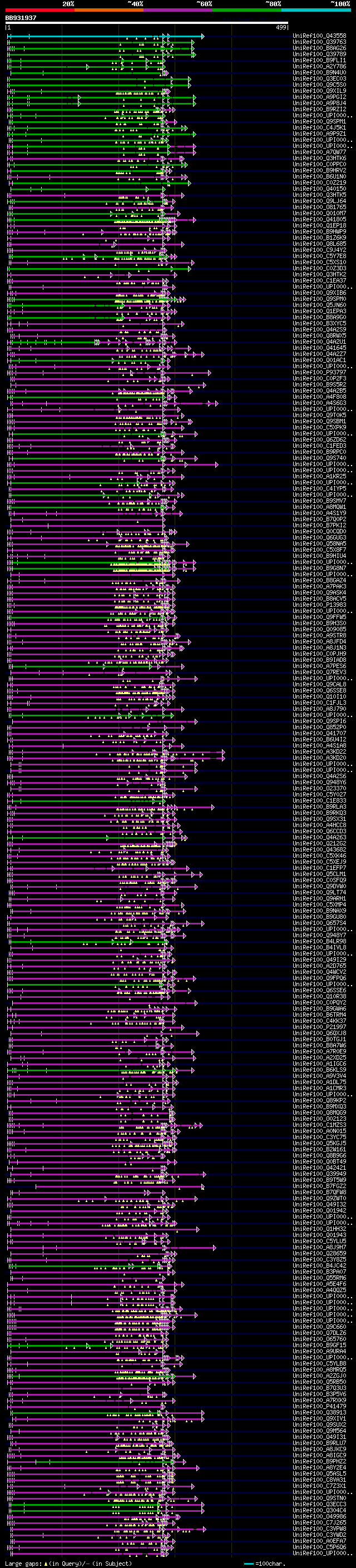The width and height of the screenshot is (356, 1568).
Task: Select hit UniRef100_O81765
Action: point(319,207)
